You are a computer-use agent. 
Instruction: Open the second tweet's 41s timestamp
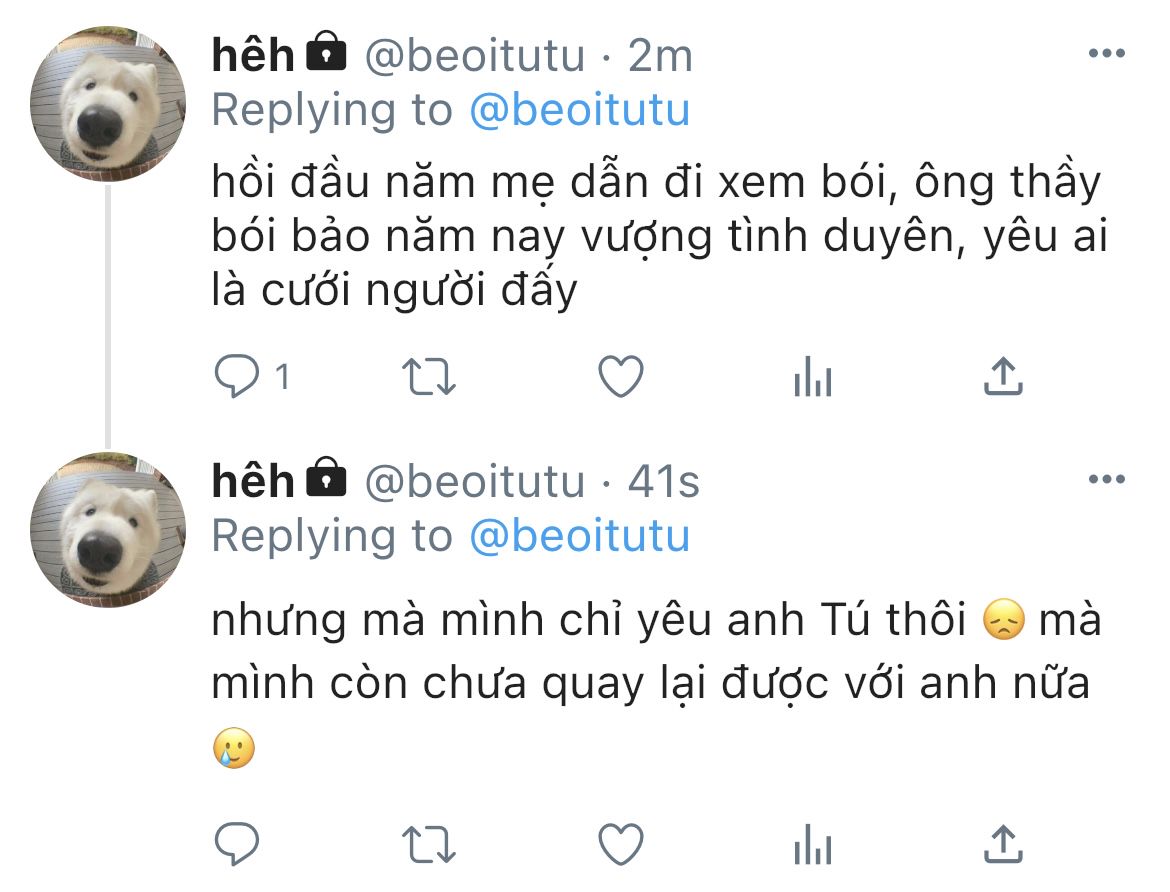point(663,481)
